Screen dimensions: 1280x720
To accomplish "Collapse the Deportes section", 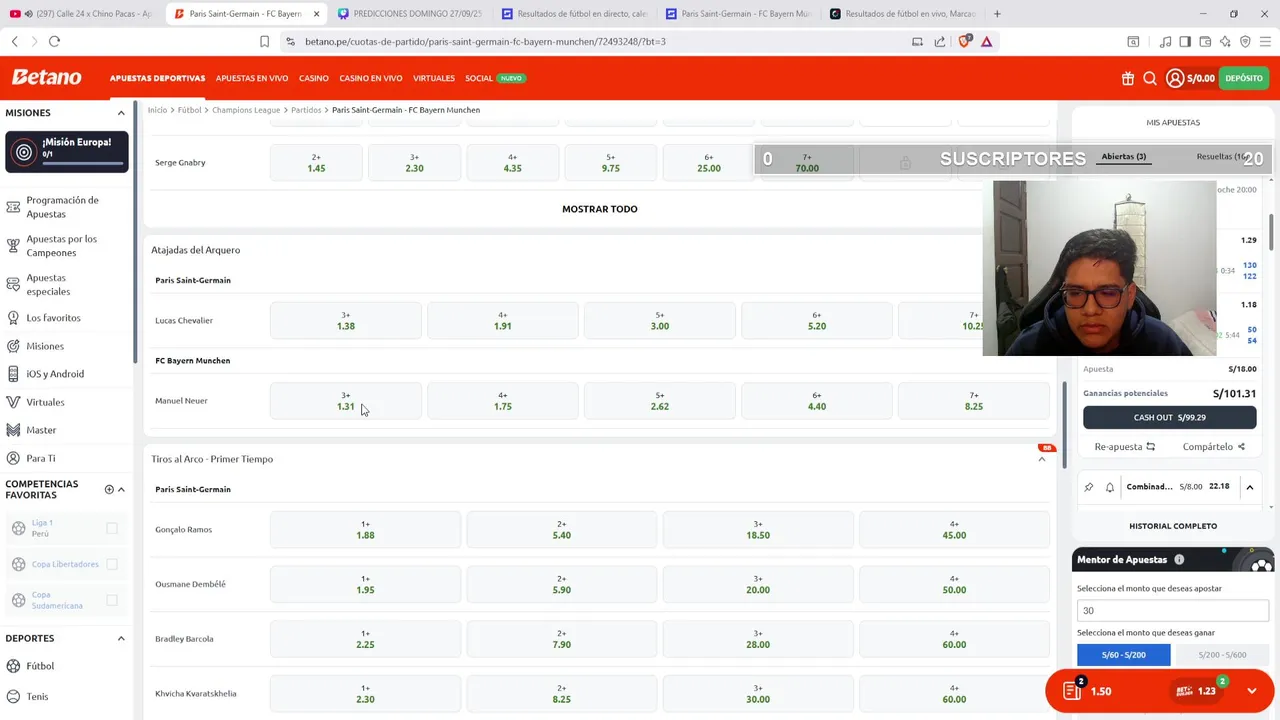I will click(x=121, y=638).
